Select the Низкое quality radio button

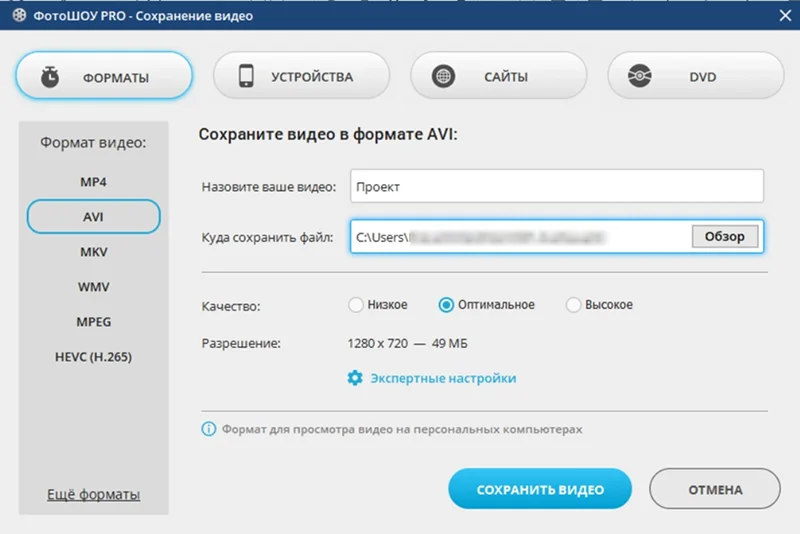coord(355,305)
